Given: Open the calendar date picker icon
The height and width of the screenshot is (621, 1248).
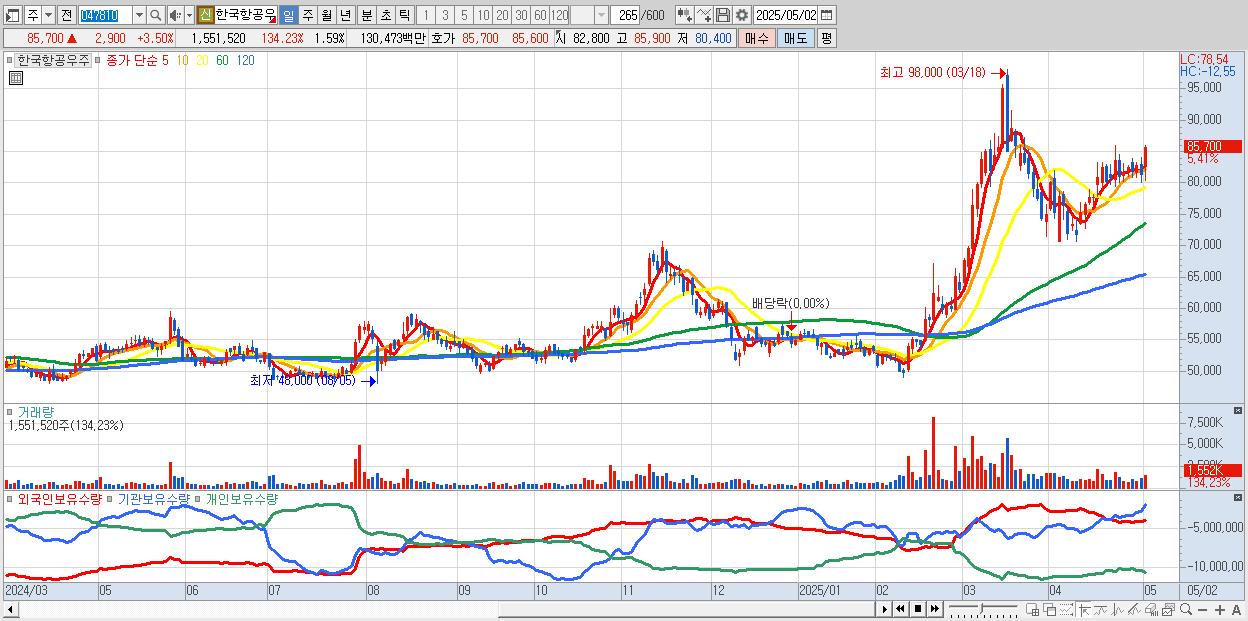Looking at the screenshot, I should click(x=826, y=16).
